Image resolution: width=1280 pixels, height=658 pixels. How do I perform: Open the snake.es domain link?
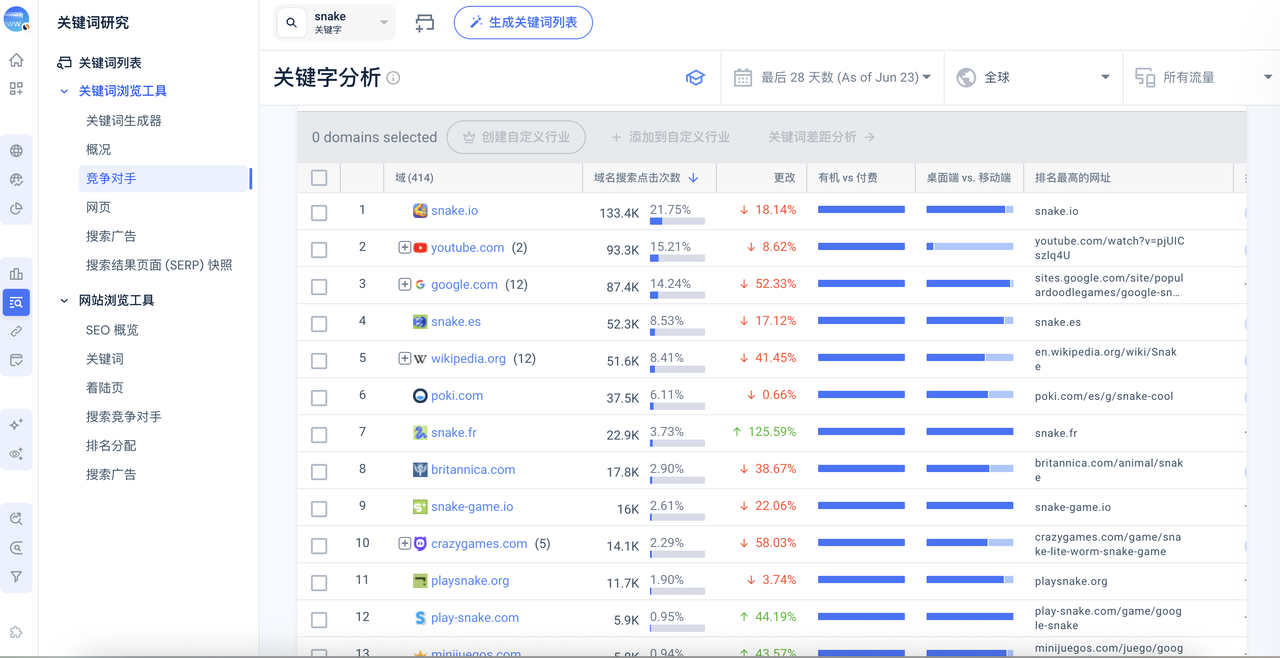[455, 322]
